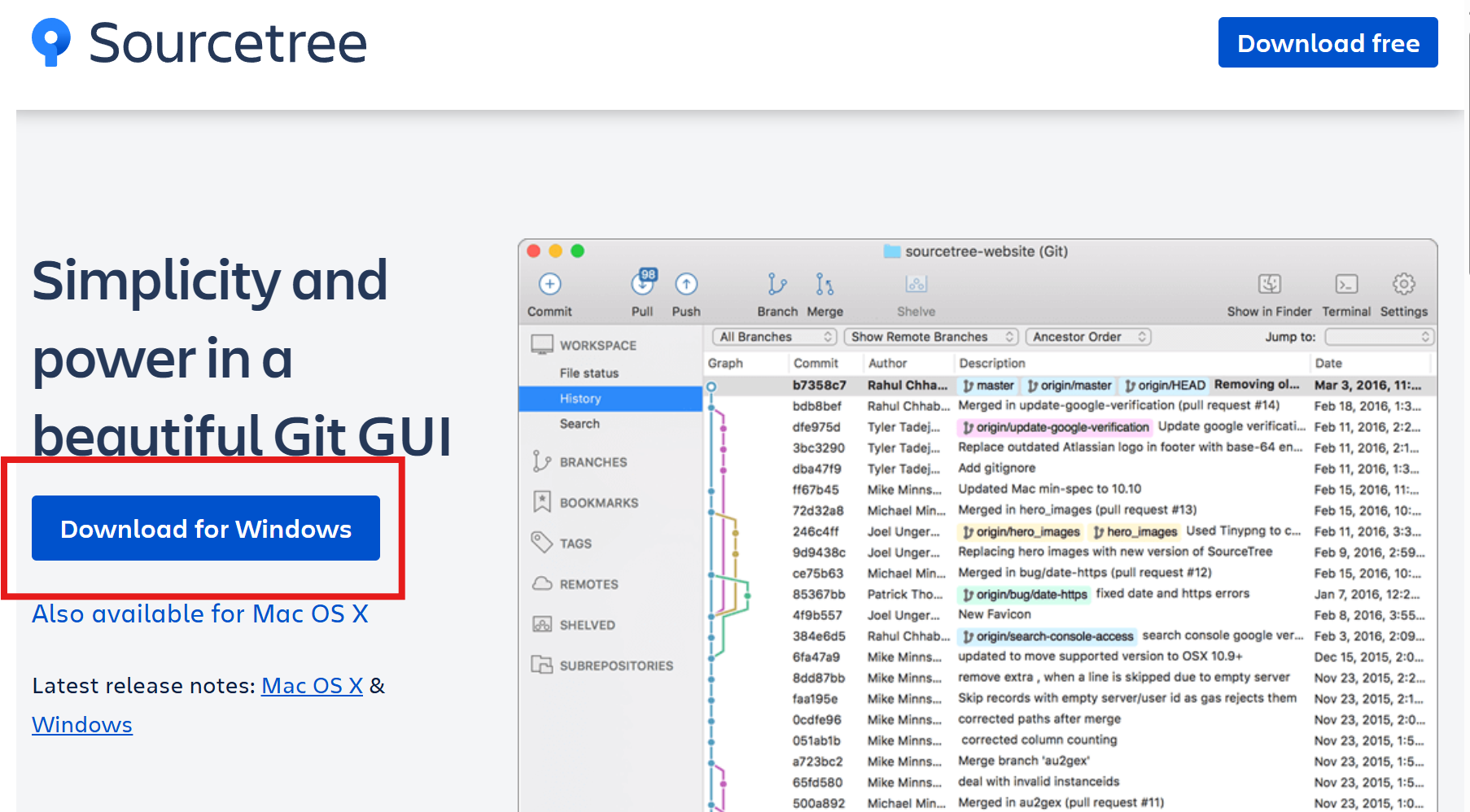Click the Commit toolbar icon
1470x812 pixels.
(550, 284)
